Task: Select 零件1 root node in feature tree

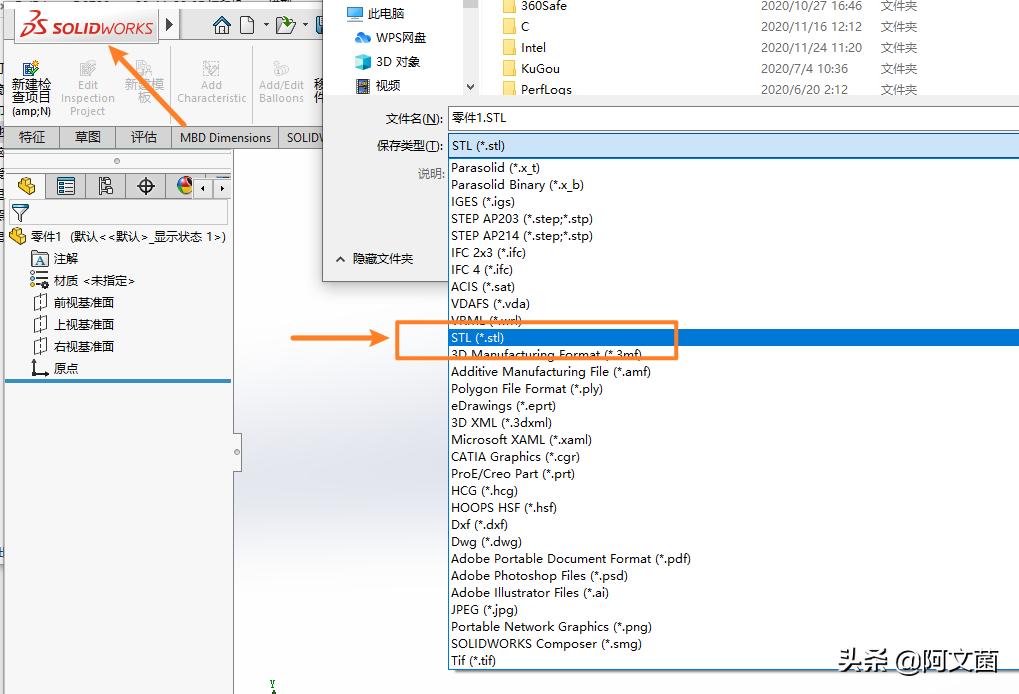Action: pos(118,237)
